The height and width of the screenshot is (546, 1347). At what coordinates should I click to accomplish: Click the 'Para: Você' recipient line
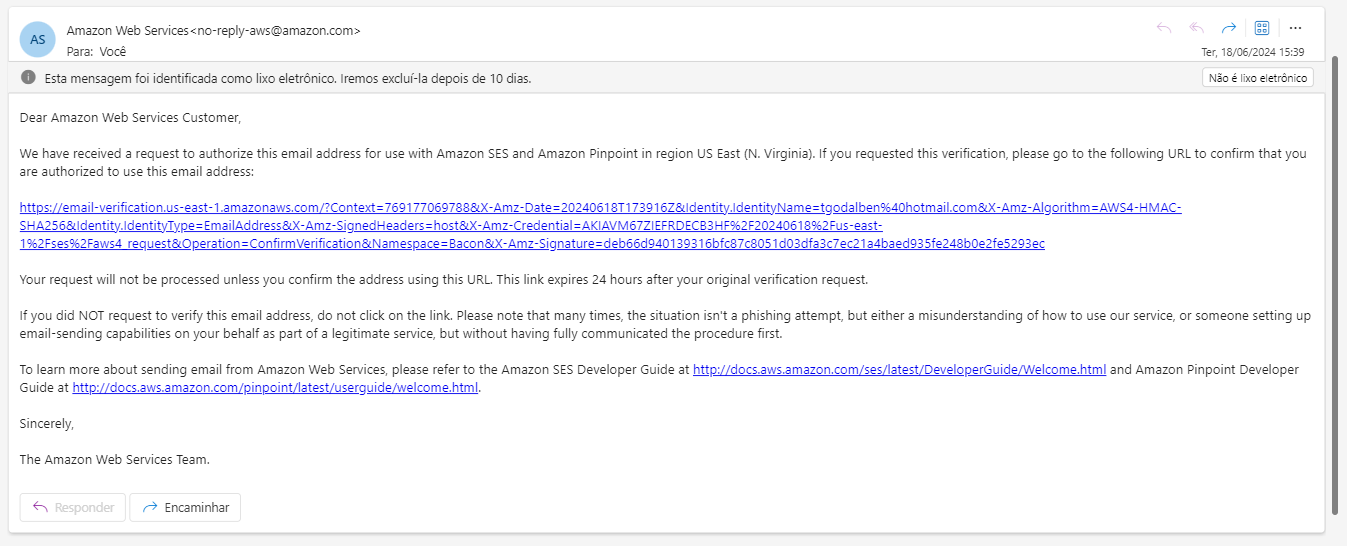[96, 51]
